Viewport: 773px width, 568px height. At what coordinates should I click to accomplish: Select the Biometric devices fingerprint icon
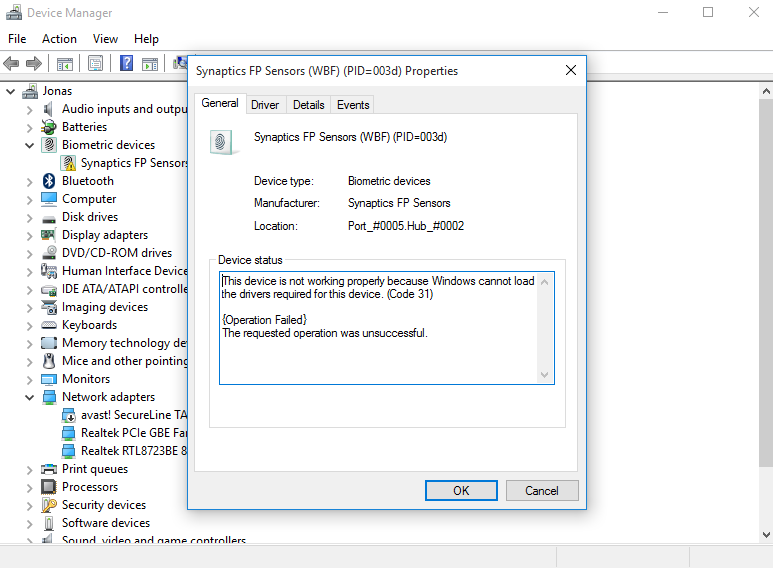pos(49,145)
